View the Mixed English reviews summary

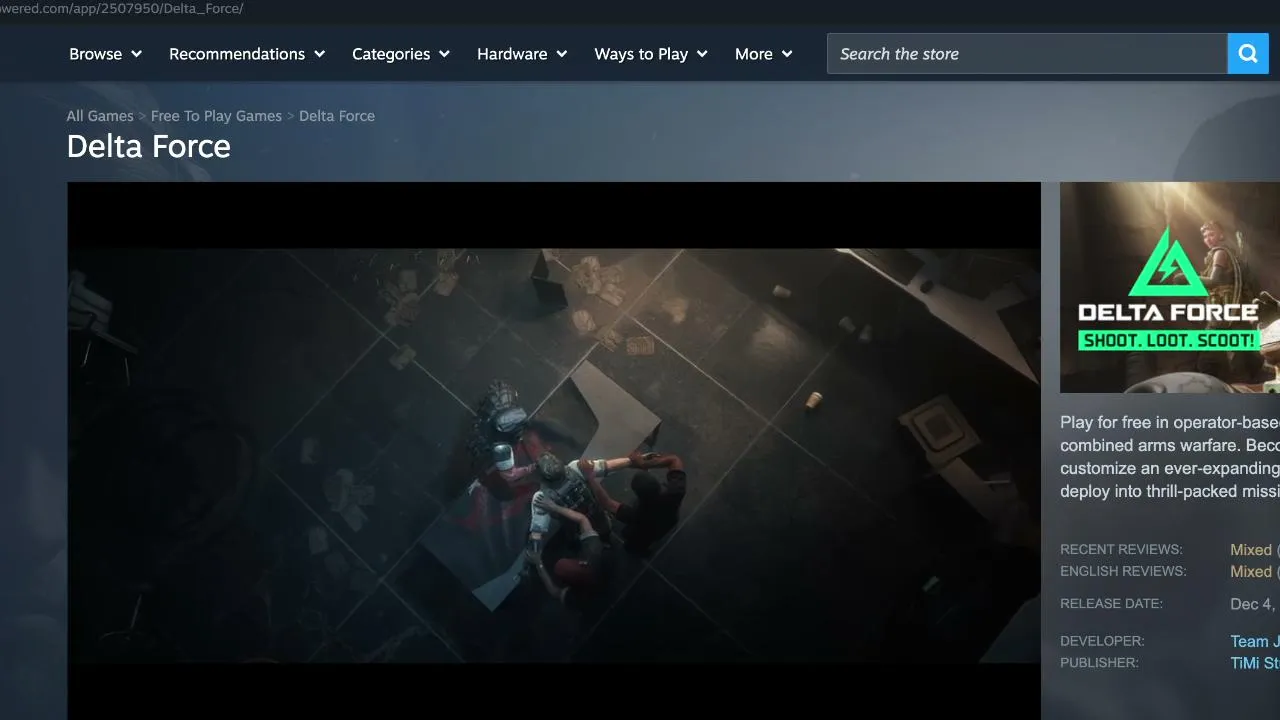click(1251, 572)
